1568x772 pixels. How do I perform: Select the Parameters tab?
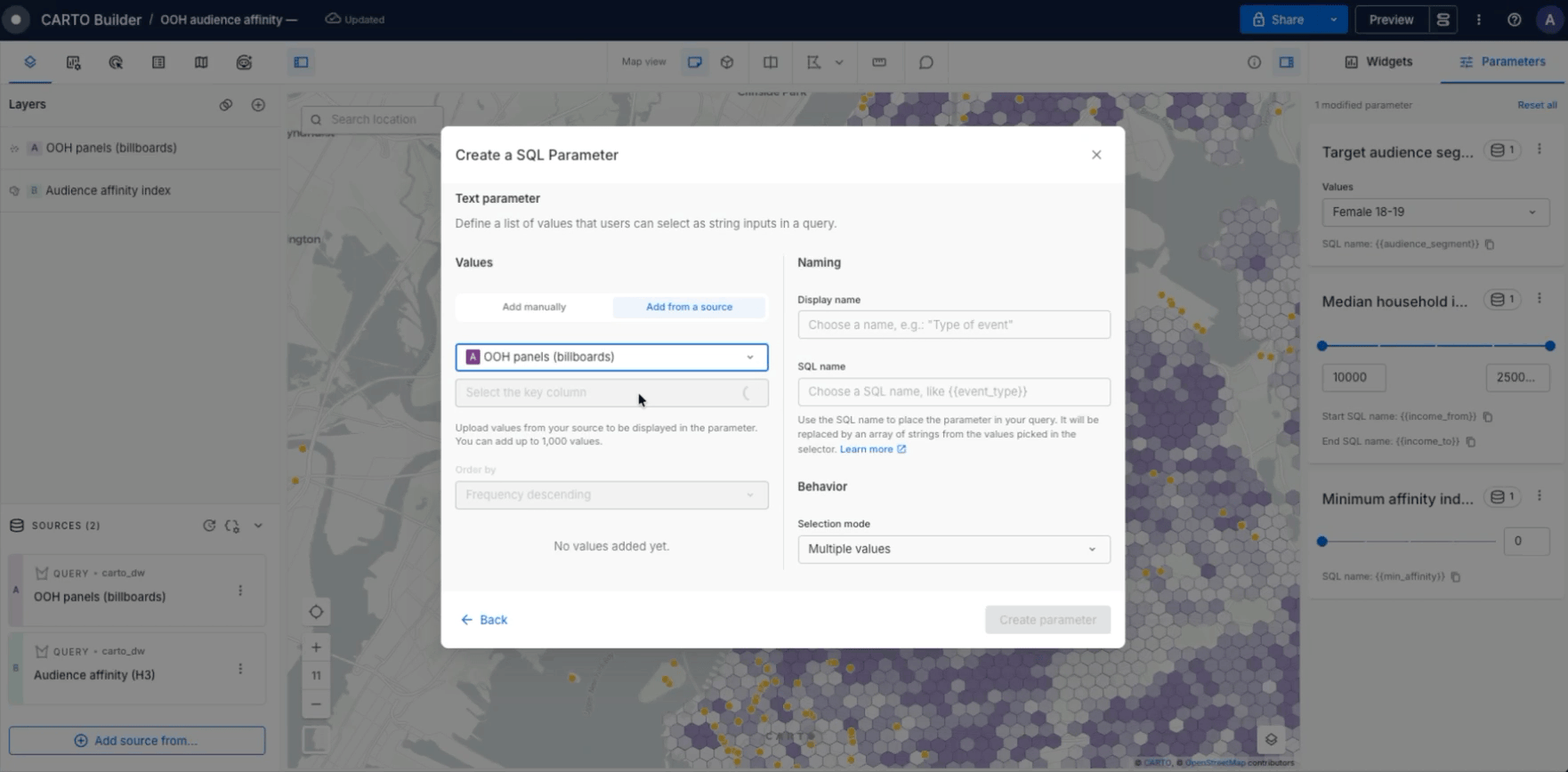click(1502, 61)
